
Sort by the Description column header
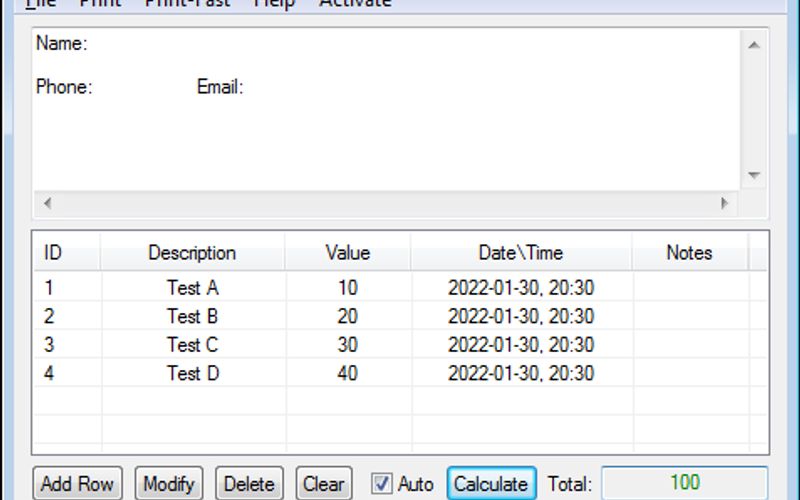point(192,253)
